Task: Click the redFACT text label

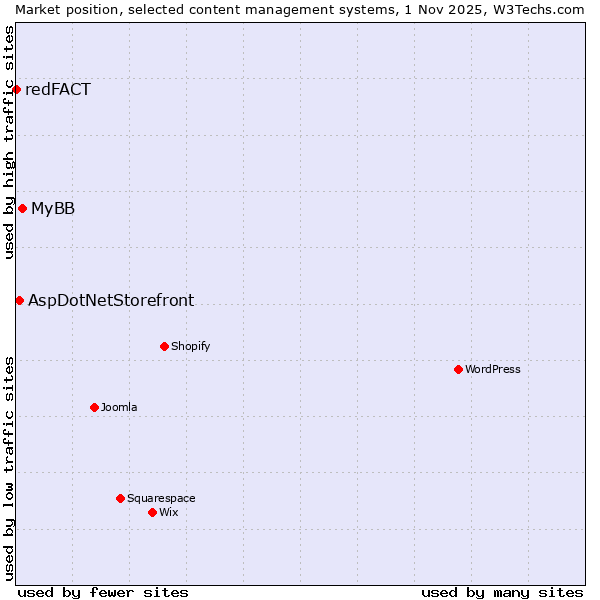Action: (x=58, y=89)
